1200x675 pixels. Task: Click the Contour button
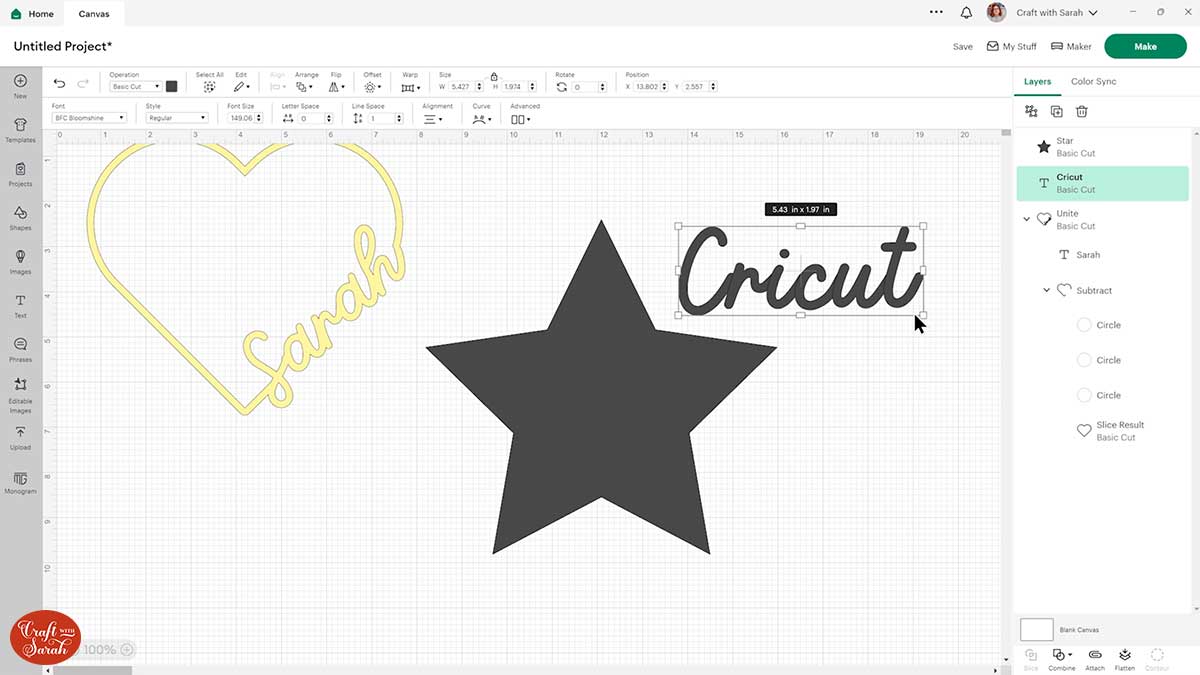pos(1157,659)
